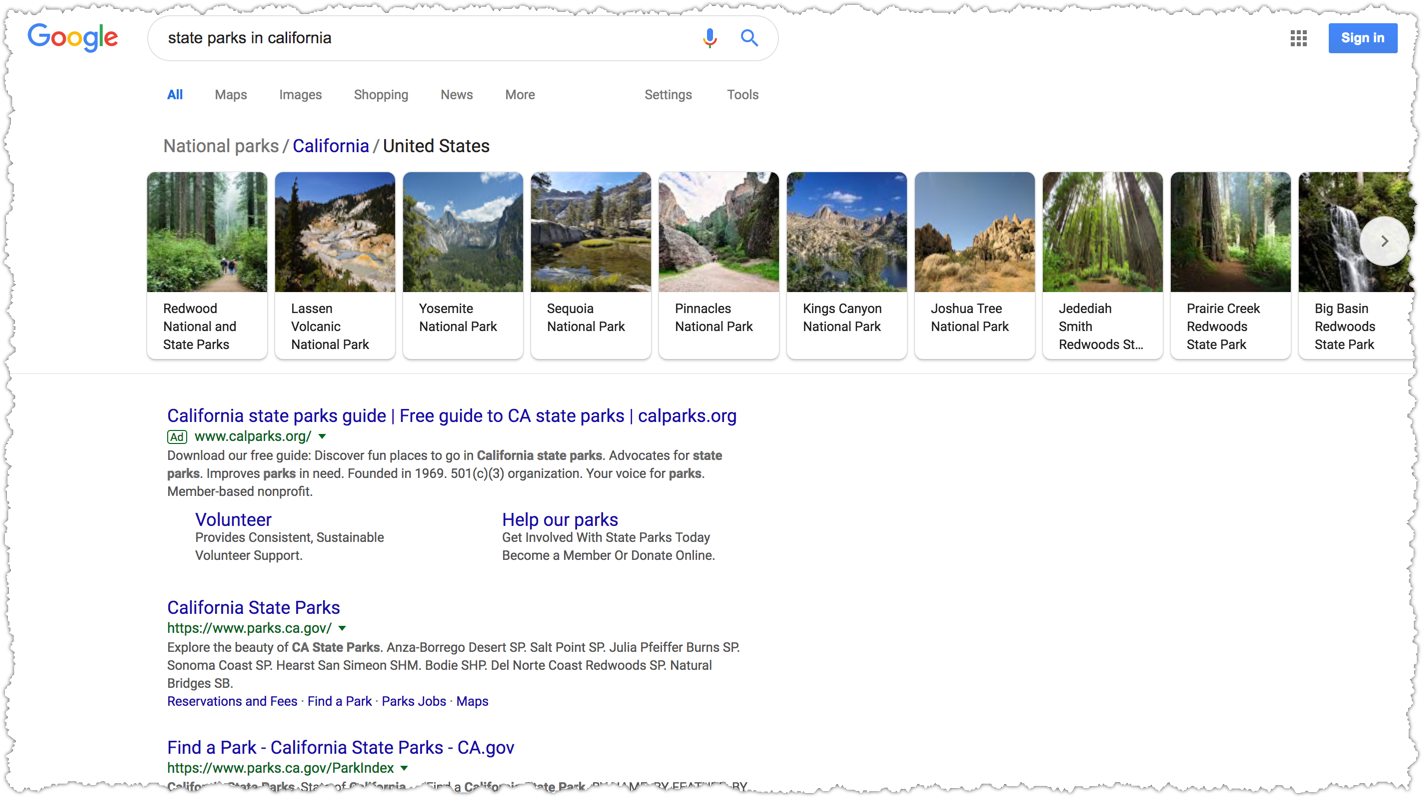This screenshot has width=1422, height=797.
Task: Open the Maps sitelink under parks.ca.gov
Action: coord(472,702)
